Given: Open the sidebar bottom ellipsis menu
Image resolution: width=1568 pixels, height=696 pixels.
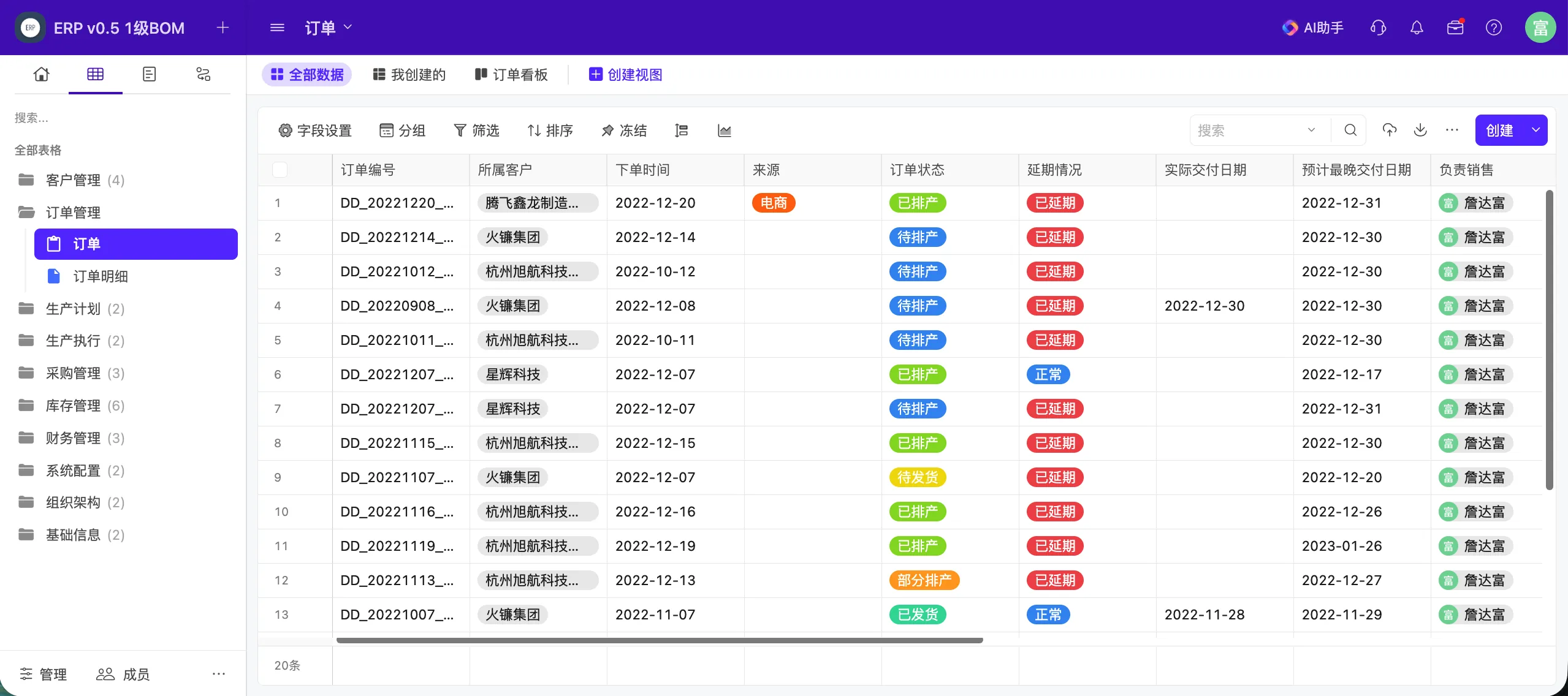Looking at the screenshot, I should (x=219, y=674).
